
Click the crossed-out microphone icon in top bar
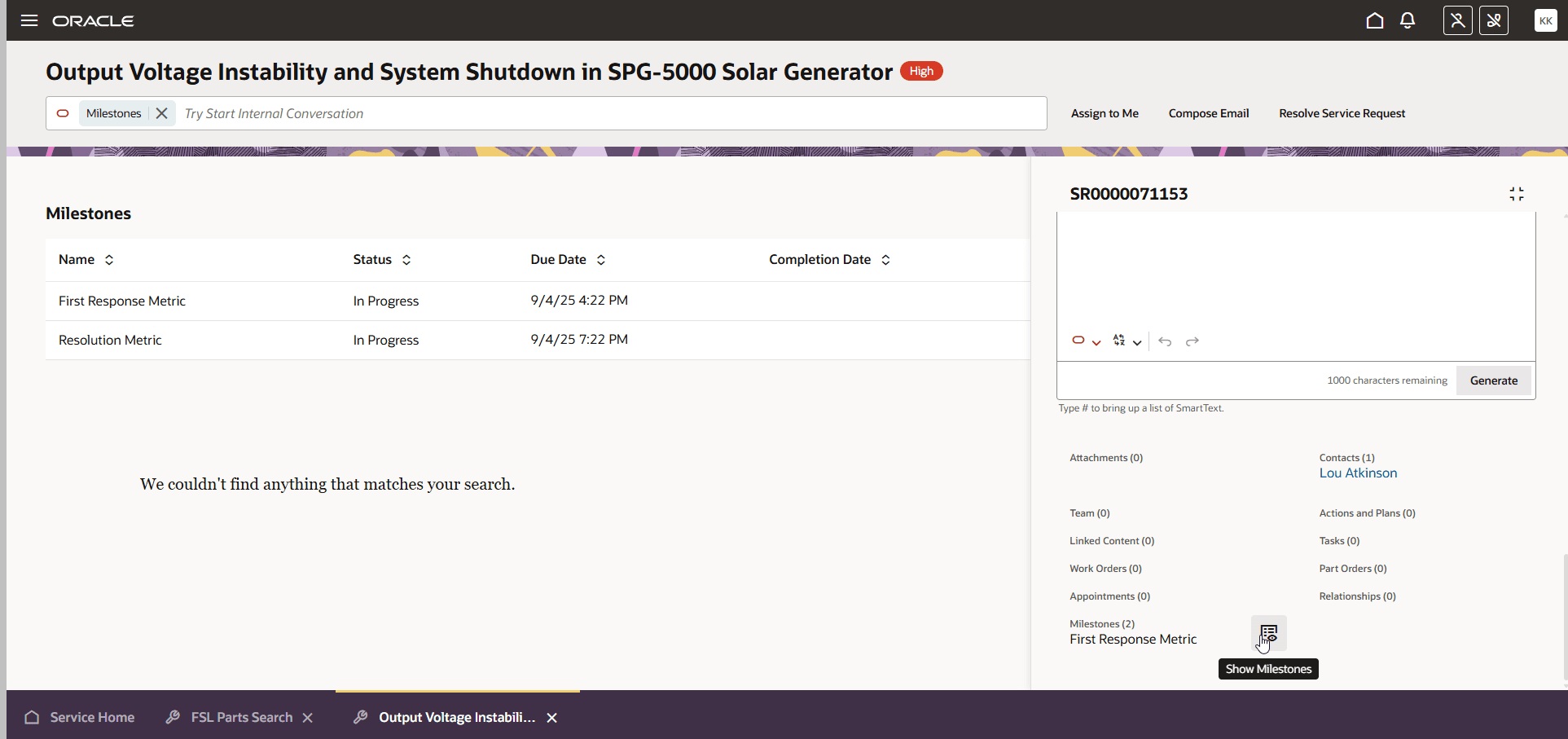pyautogui.click(x=1494, y=20)
